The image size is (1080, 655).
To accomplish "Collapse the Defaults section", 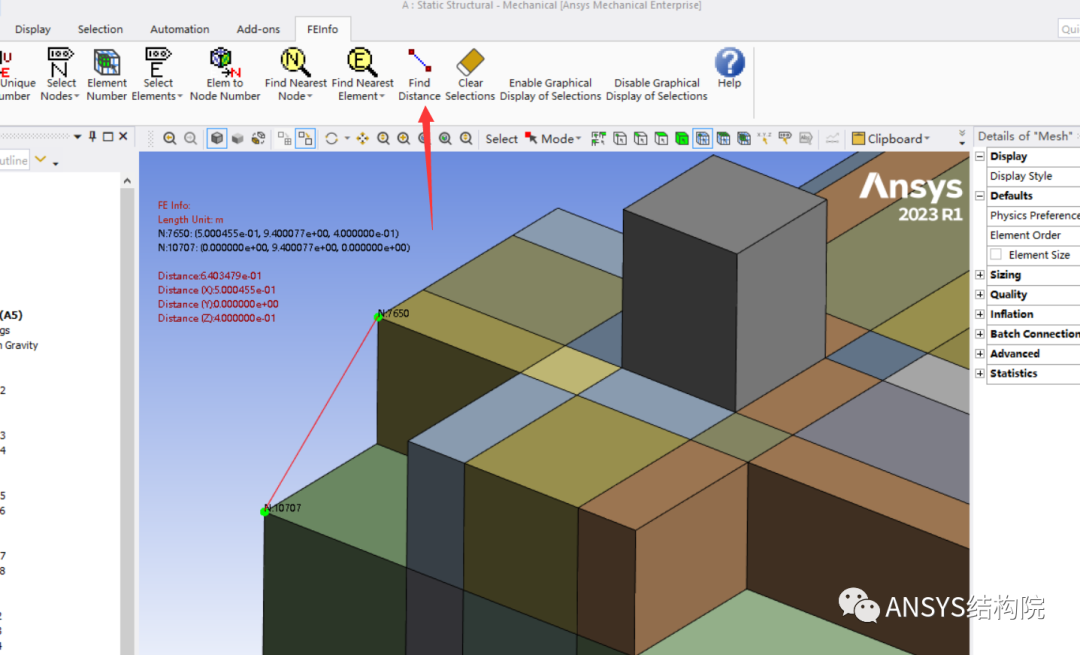I will coord(979,196).
